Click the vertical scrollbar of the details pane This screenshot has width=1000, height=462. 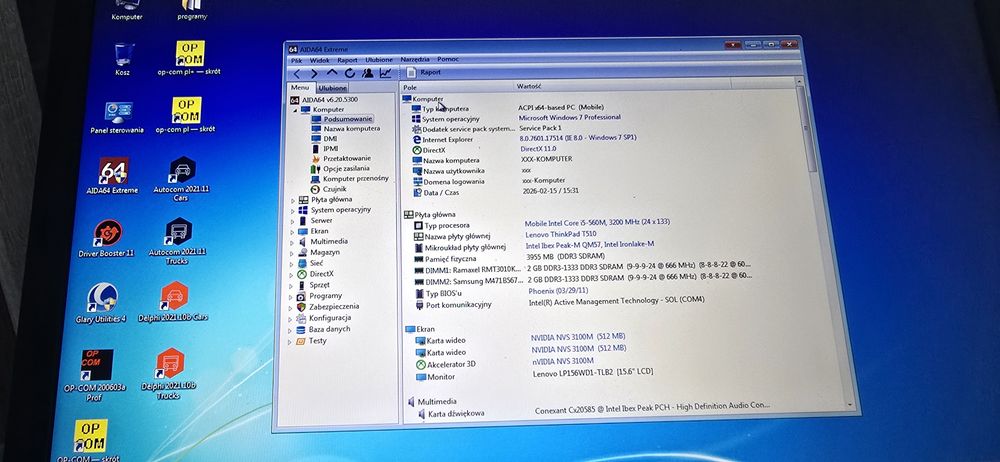(822, 245)
